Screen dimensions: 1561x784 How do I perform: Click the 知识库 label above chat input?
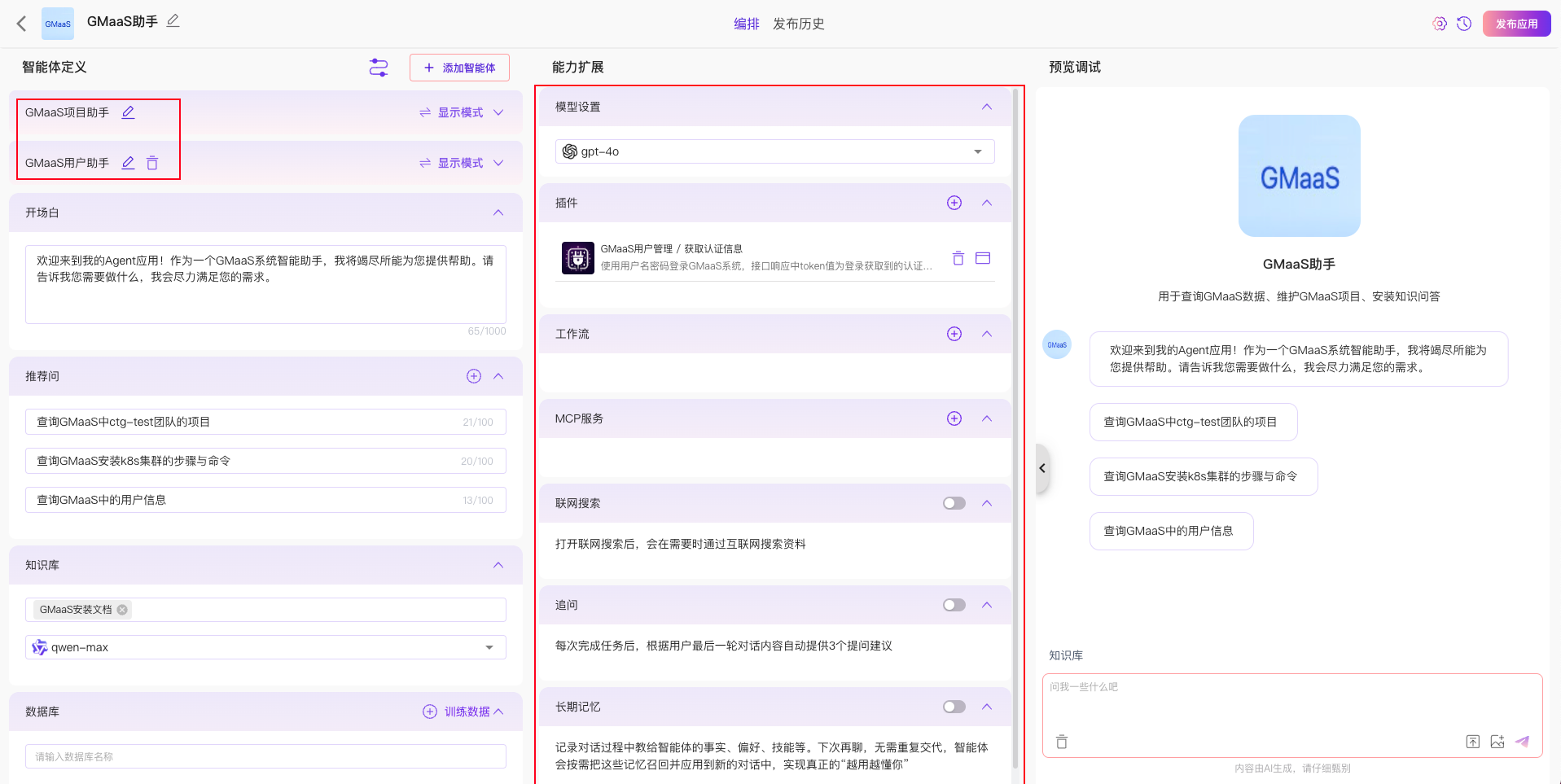tap(1066, 655)
